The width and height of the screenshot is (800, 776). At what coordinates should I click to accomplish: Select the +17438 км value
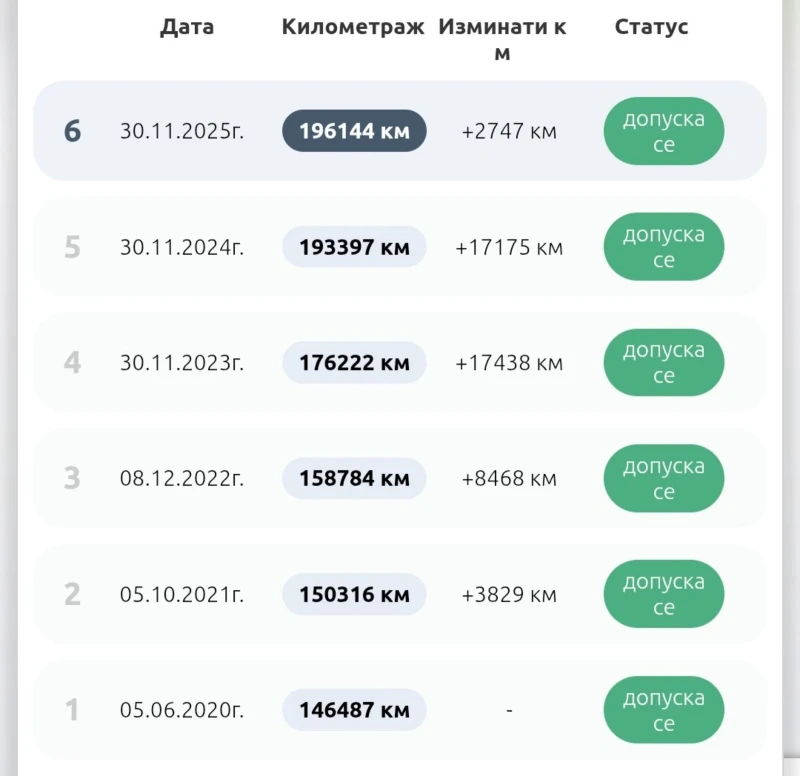click(x=510, y=362)
